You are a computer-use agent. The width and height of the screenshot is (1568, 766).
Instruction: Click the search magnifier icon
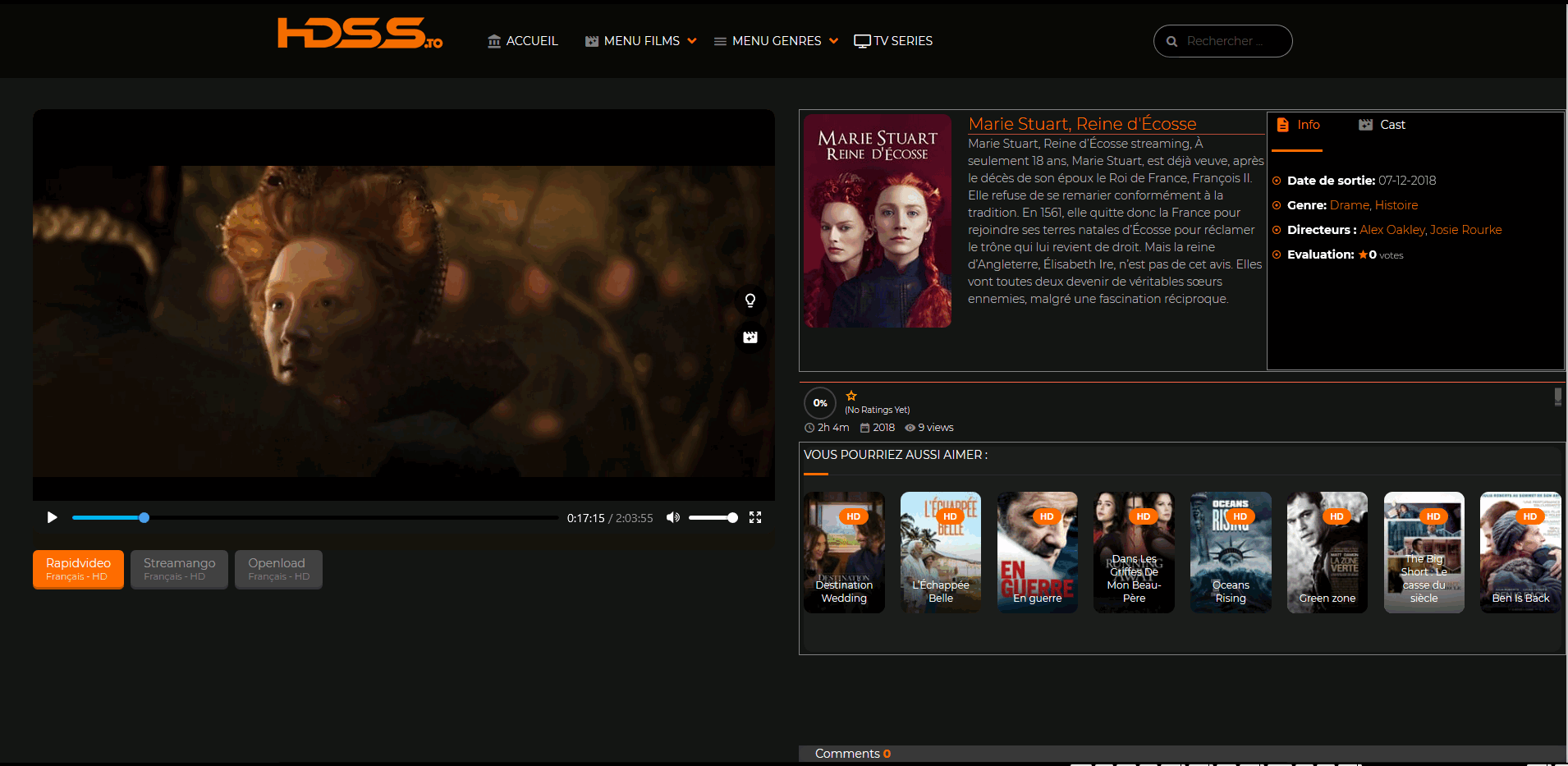pyautogui.click(x=1171, y=41)
